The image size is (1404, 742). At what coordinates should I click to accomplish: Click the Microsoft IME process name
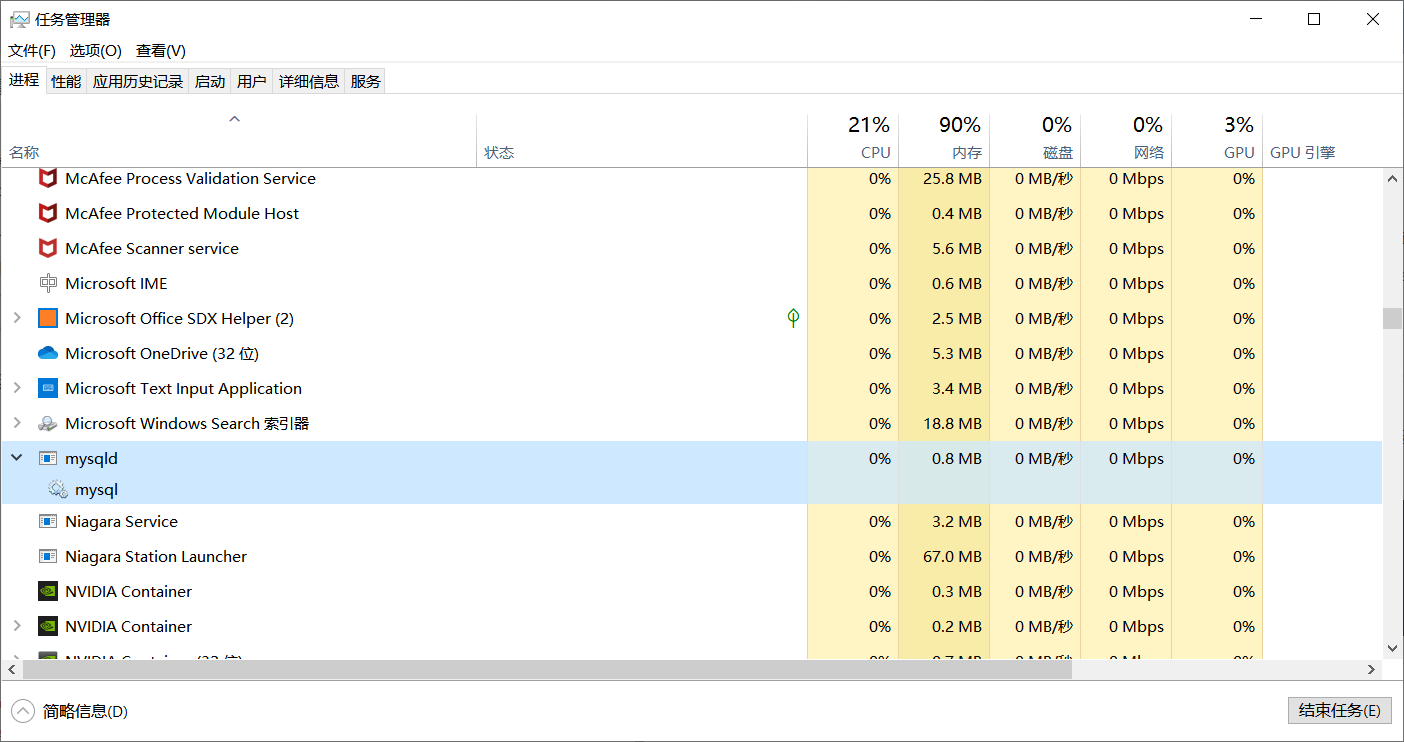tap(116, 284)
